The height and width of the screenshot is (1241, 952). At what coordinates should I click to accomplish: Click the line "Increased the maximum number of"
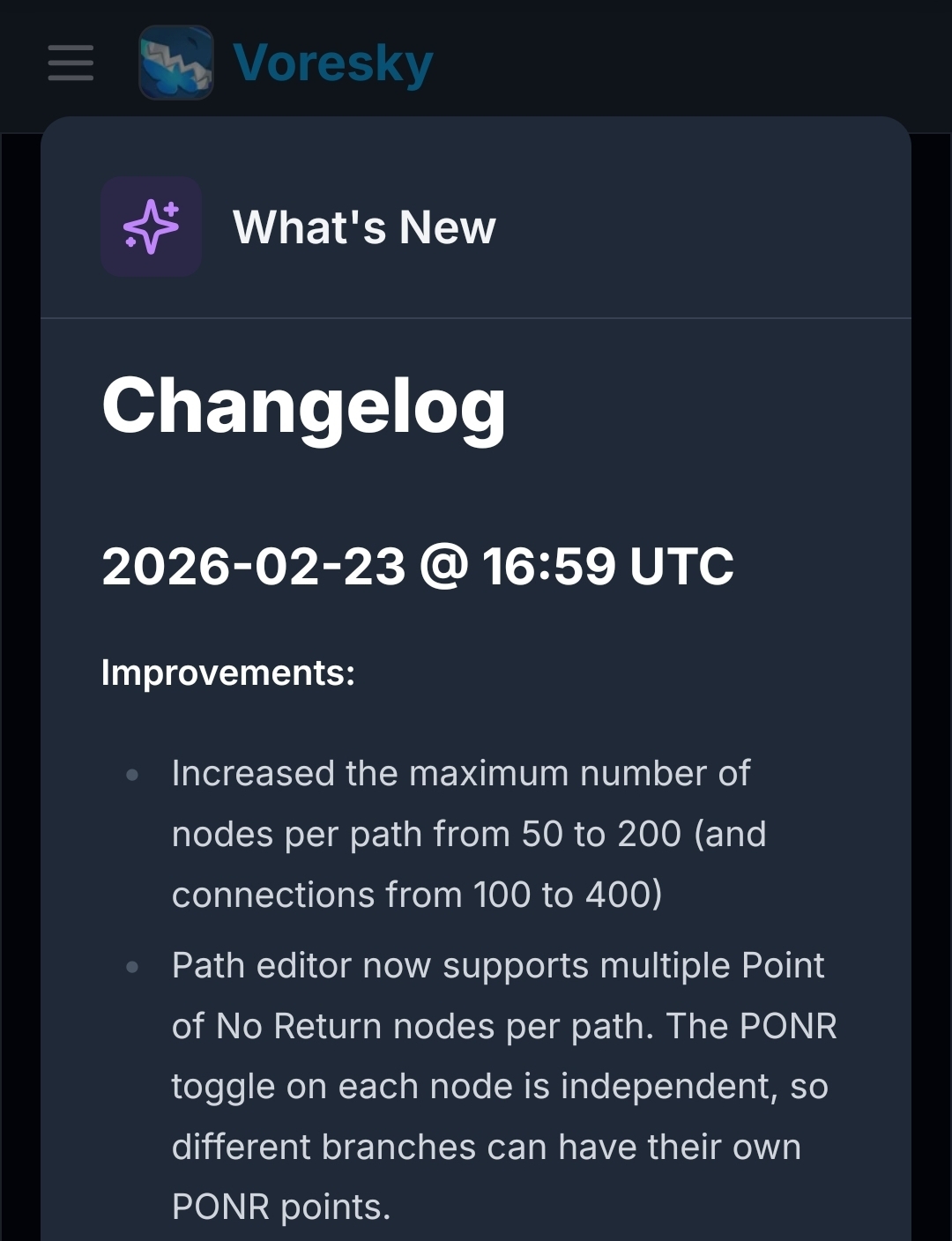tap(460, 774)
